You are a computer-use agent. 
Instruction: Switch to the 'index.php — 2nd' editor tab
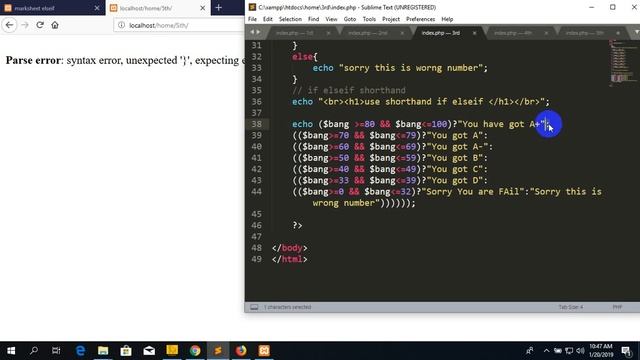(x=372, y=33)
